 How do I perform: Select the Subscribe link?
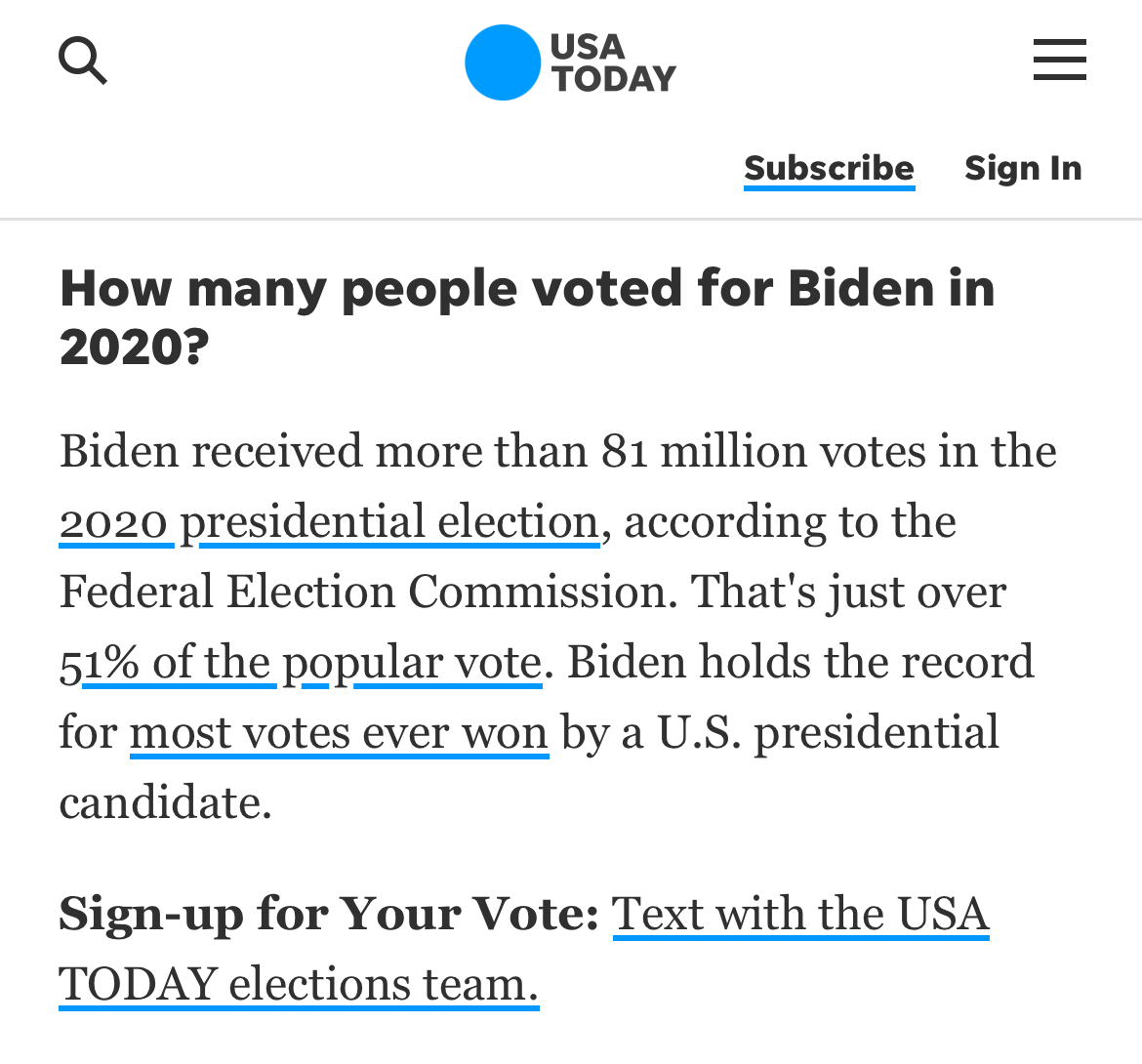point(829,169)
